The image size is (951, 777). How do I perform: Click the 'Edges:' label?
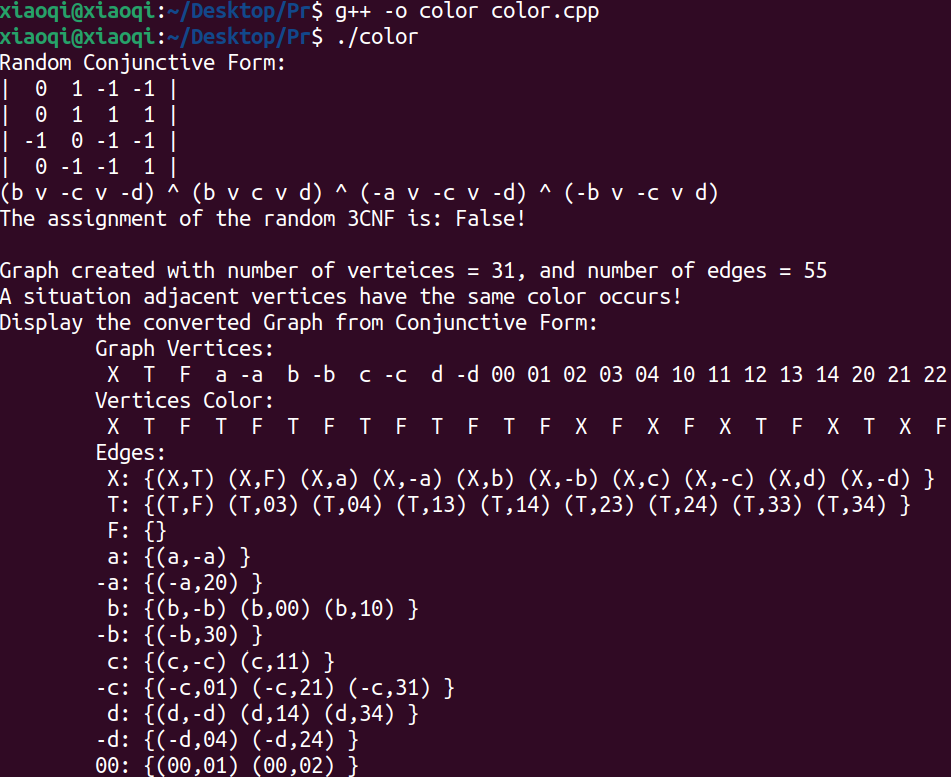click(x=130, y=452)
